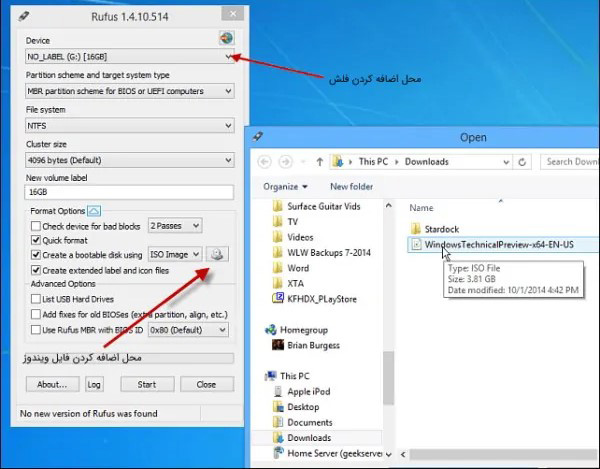Click the Log button

click(94, 384)
